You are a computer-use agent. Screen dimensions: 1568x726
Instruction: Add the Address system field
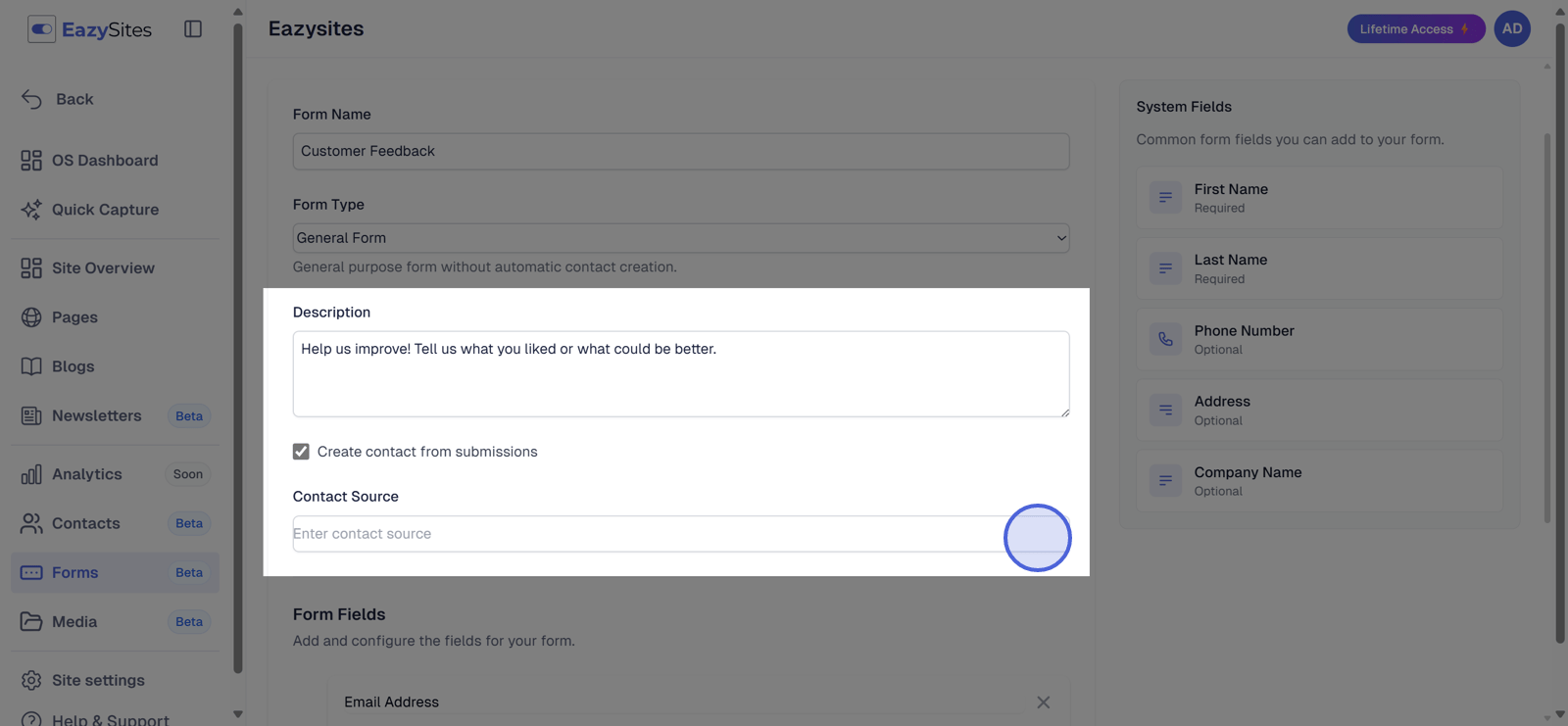[1319, 410]
